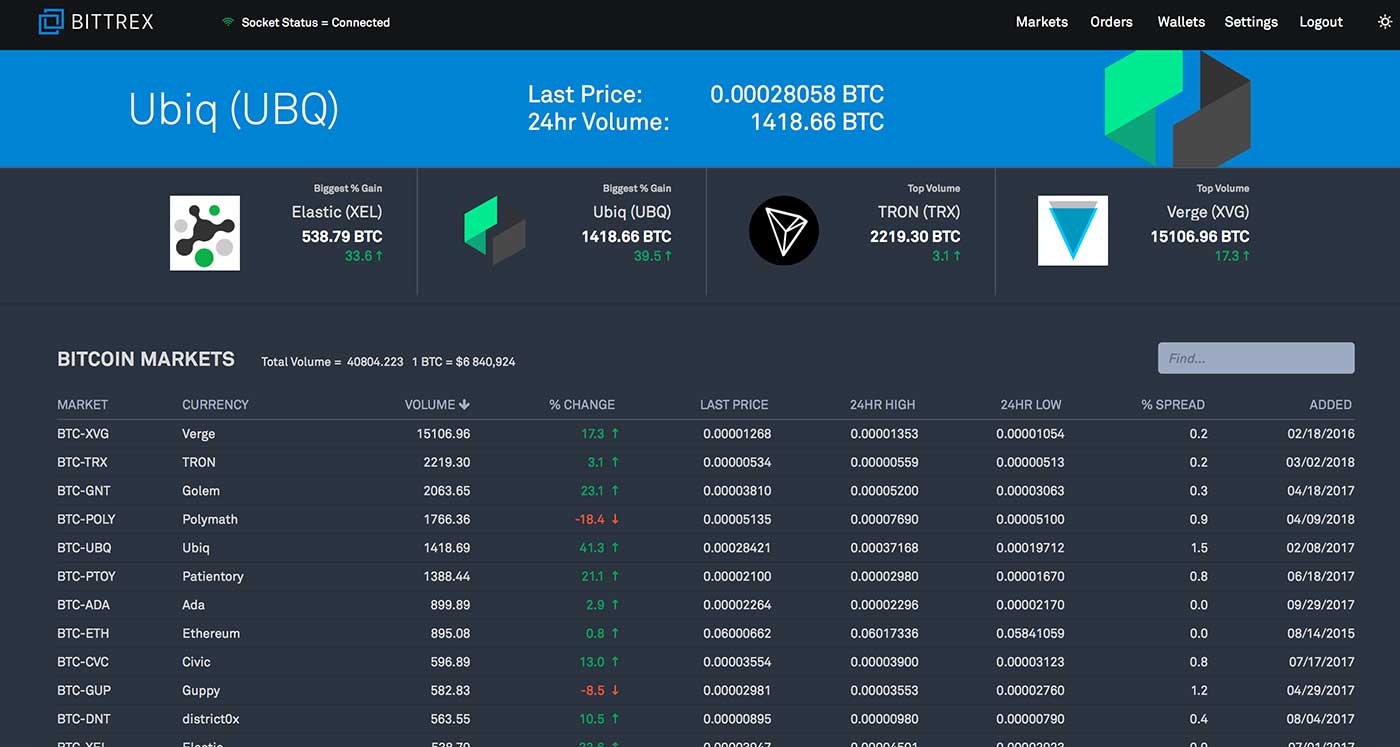Open the Wallets menu
Viewport: 1400px width, 747px height.
coord(1181,22)
